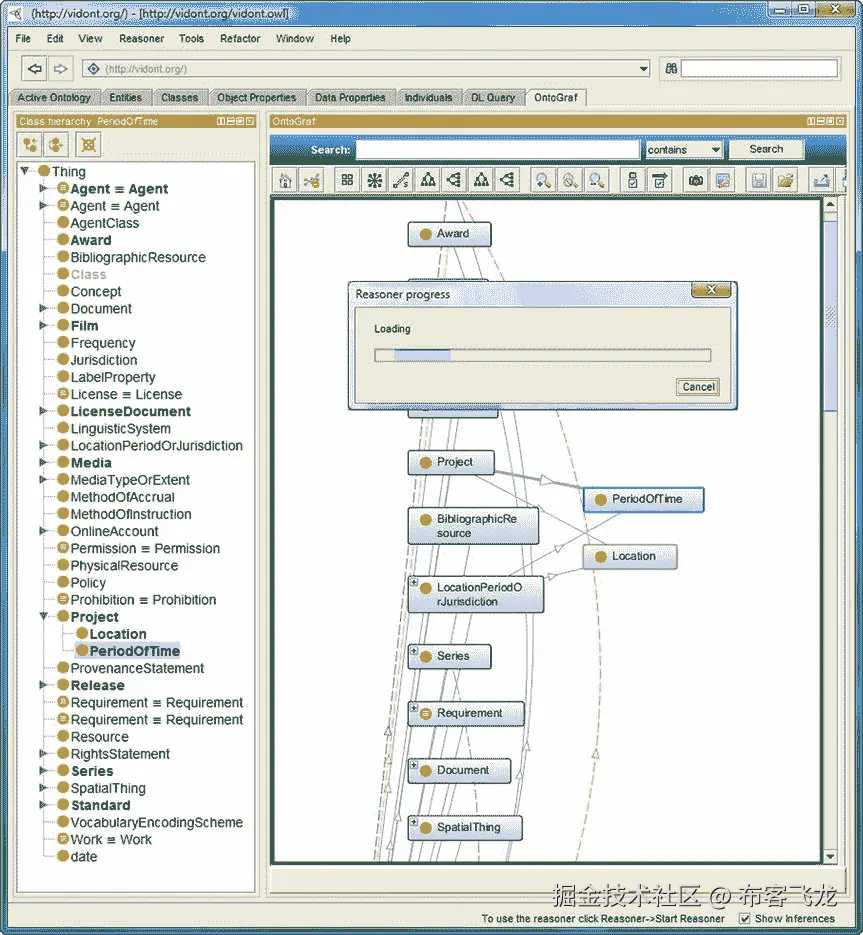Cancel the reasoner loading dialog
This screenshot has height=935, width=863.
(697, 387)
